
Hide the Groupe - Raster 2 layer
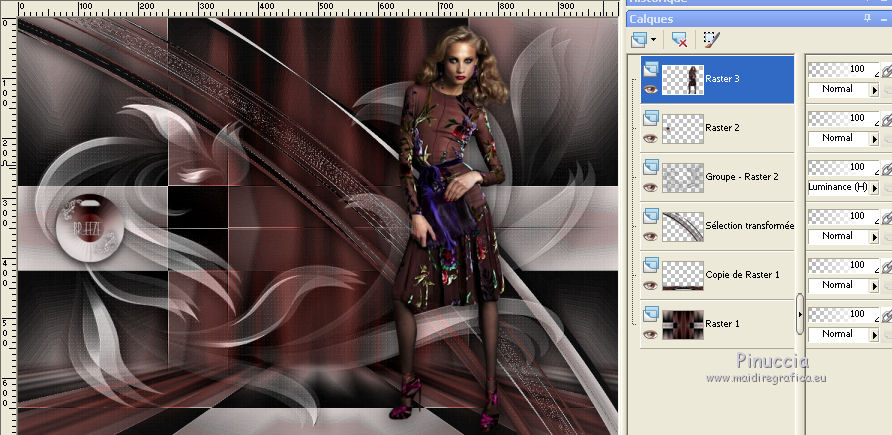pyautogui.click(x=650, y=187)
